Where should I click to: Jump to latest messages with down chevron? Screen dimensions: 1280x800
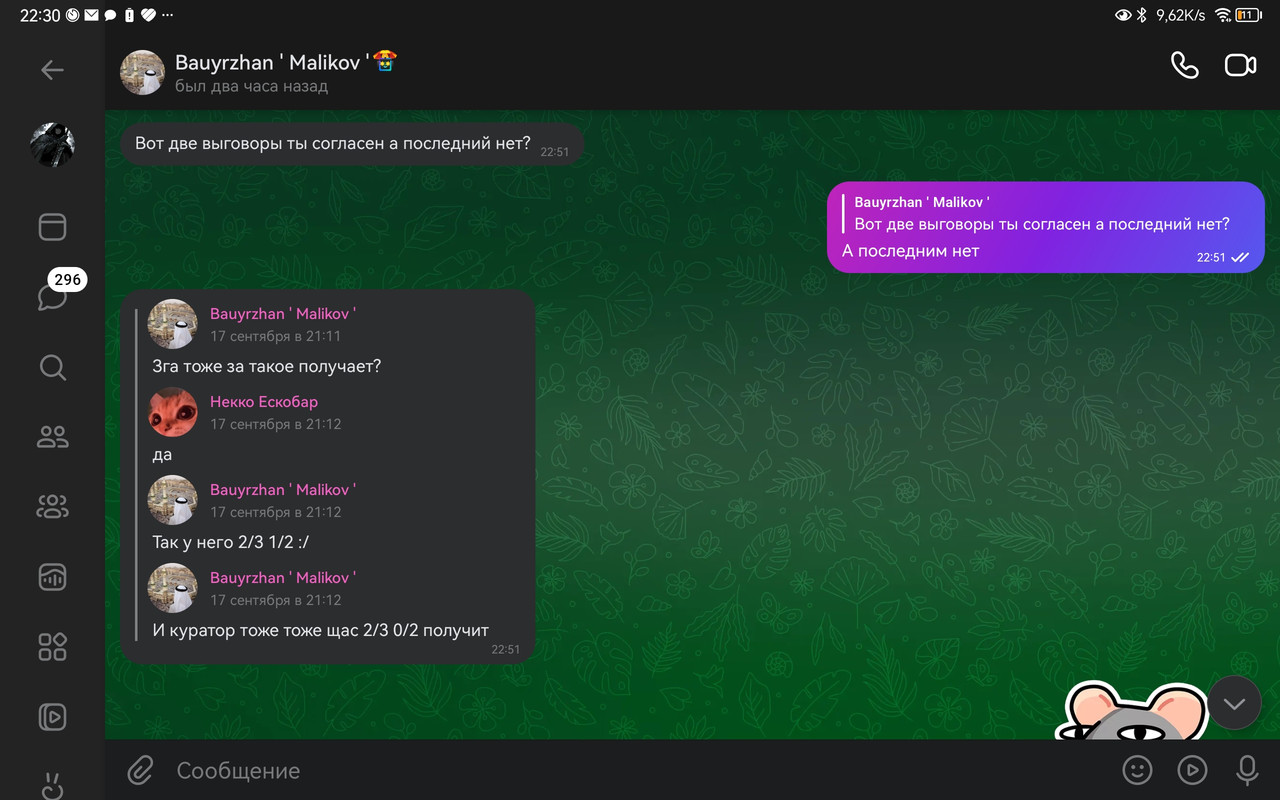click(x=1234, y=703)
